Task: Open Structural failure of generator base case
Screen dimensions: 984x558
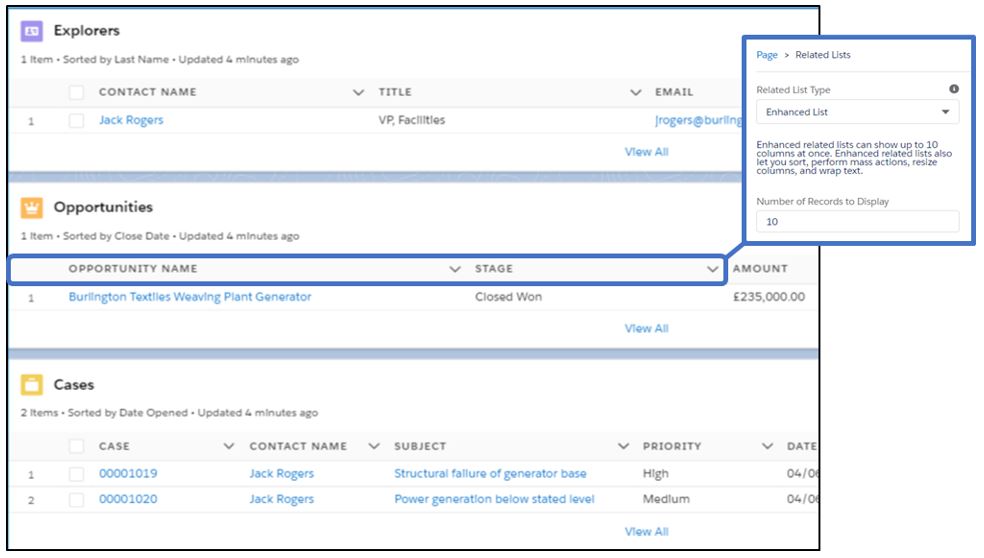Action: pos(490,474)
